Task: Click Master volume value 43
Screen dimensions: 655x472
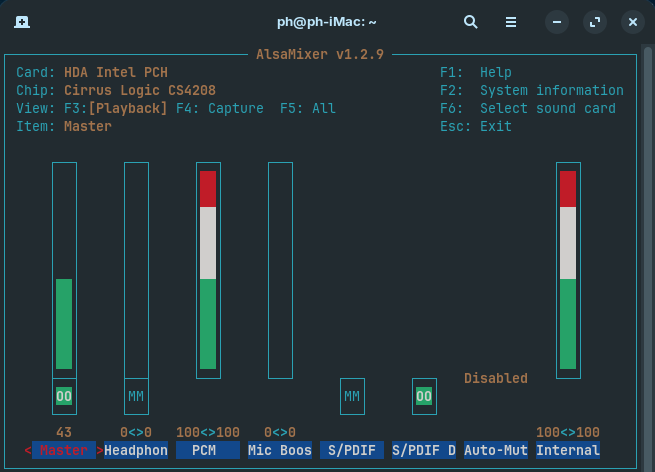Action: coord(64,432)
